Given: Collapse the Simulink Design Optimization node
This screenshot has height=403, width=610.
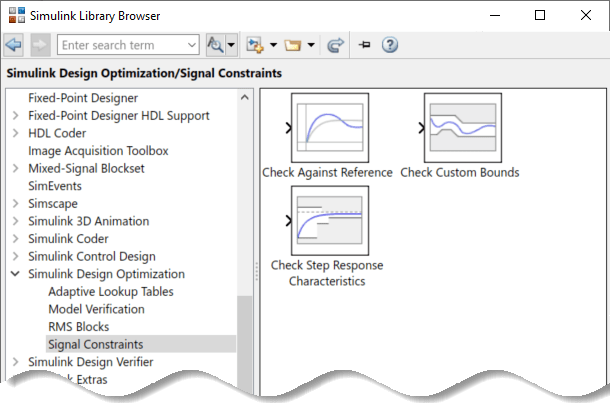Looking at the screenshot, I should [x=15, y=274].
